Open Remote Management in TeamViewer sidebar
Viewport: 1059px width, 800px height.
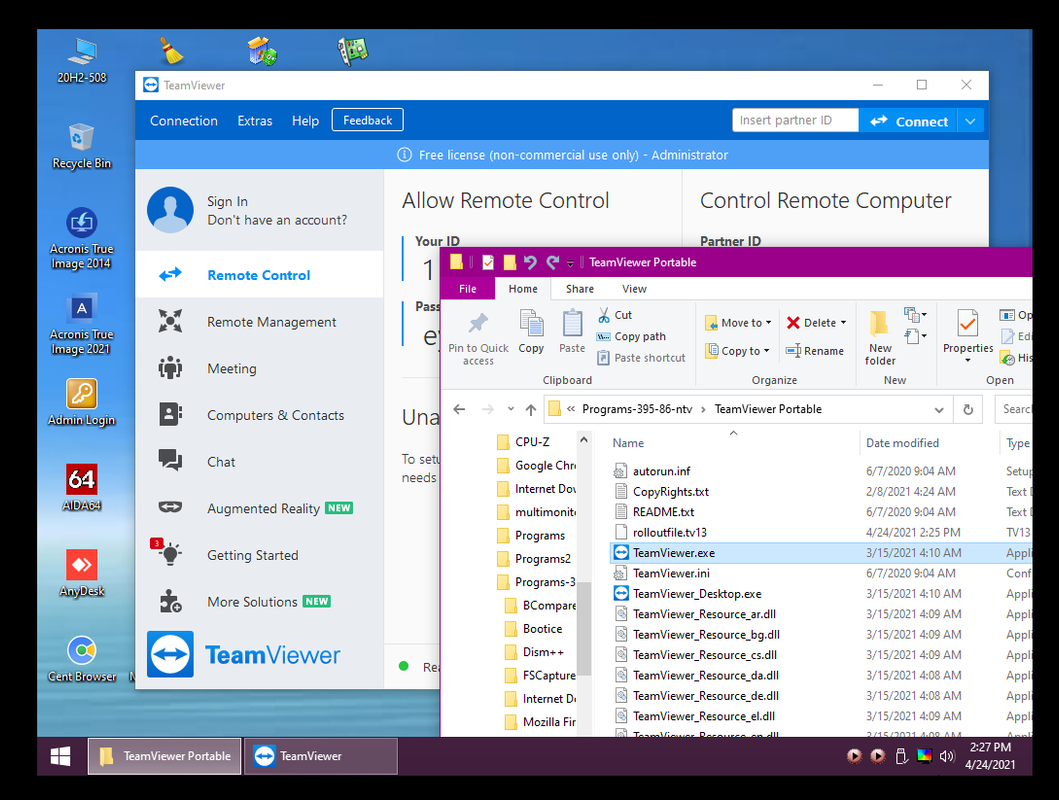pos(259,321)
